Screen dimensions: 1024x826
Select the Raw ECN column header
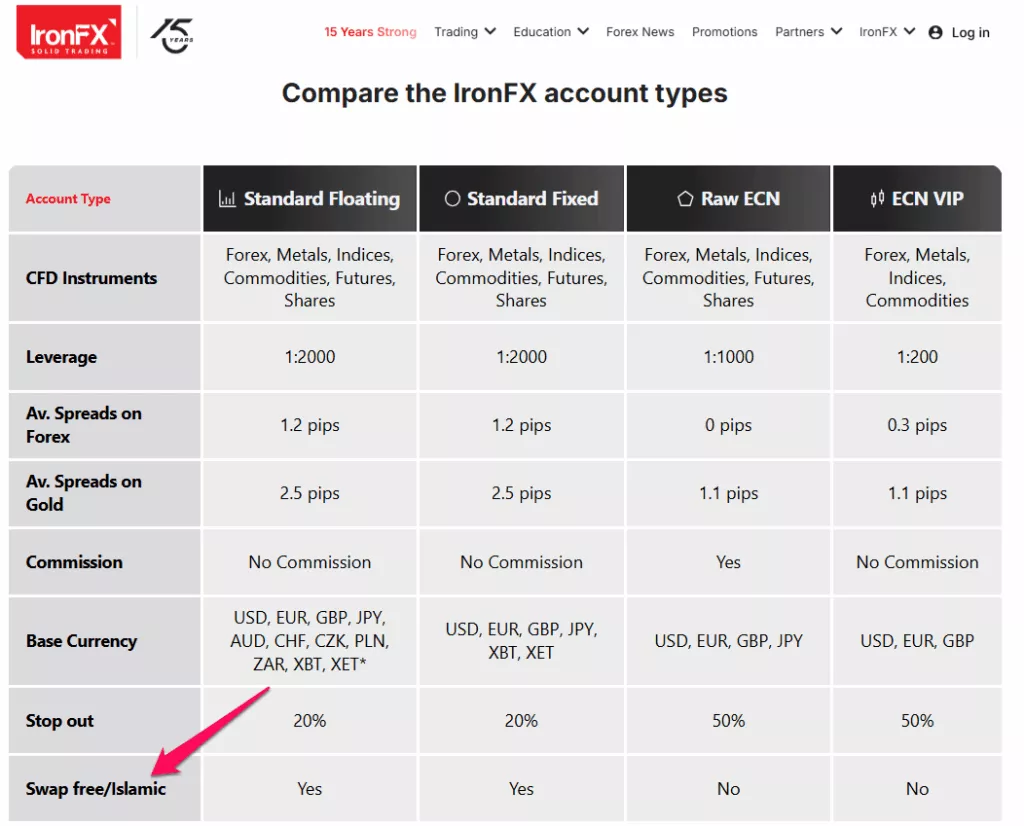click(728, 199)
